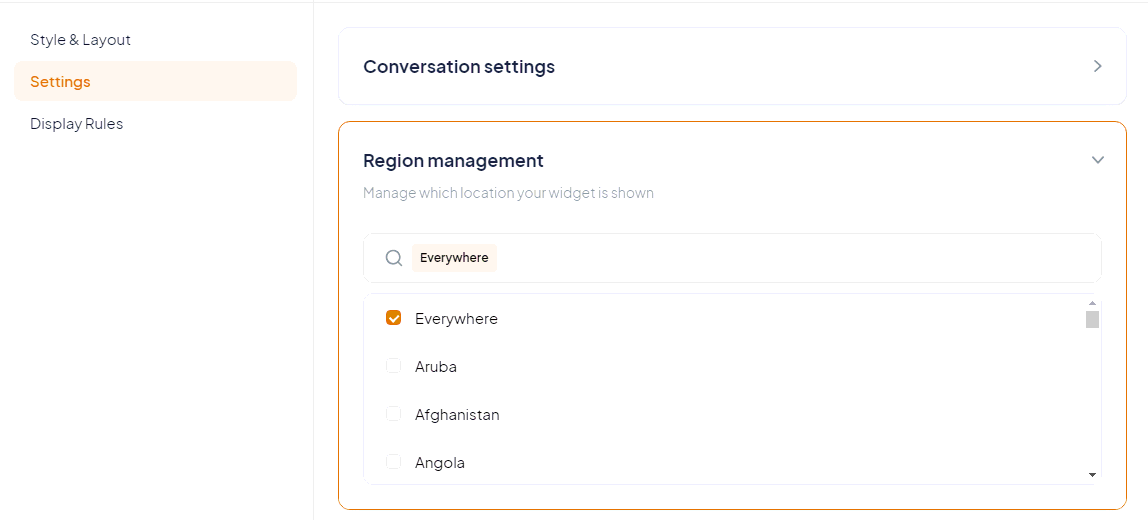Select the Aruba country label
The height and width of the screenshot is (520, 1148).
click(x=436, y=367)
